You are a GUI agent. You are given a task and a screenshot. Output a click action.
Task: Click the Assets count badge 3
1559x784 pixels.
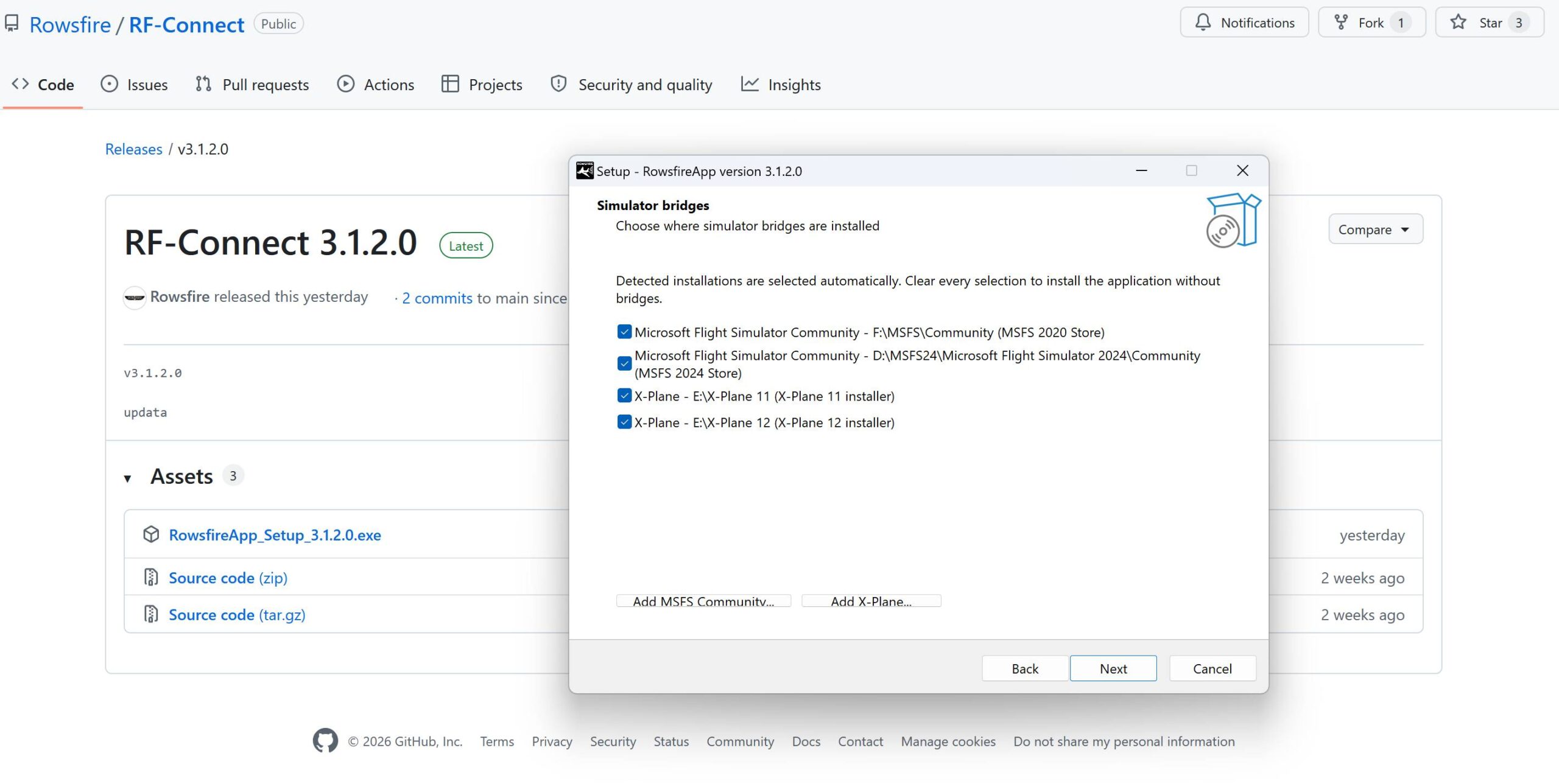(233, 475)
